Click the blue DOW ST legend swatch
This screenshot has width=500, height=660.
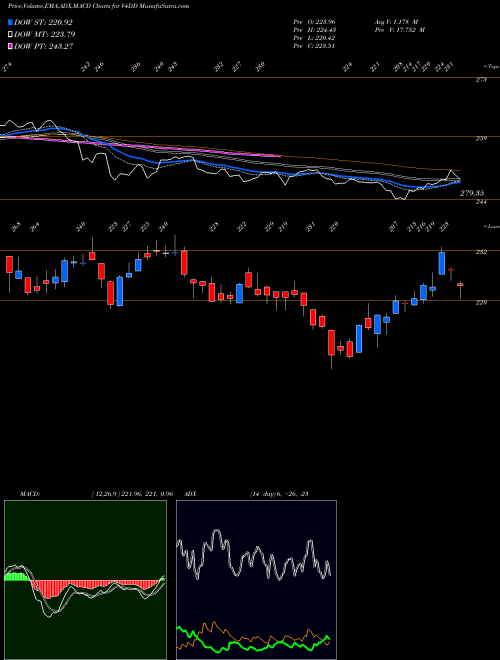[x=10, y=22]
